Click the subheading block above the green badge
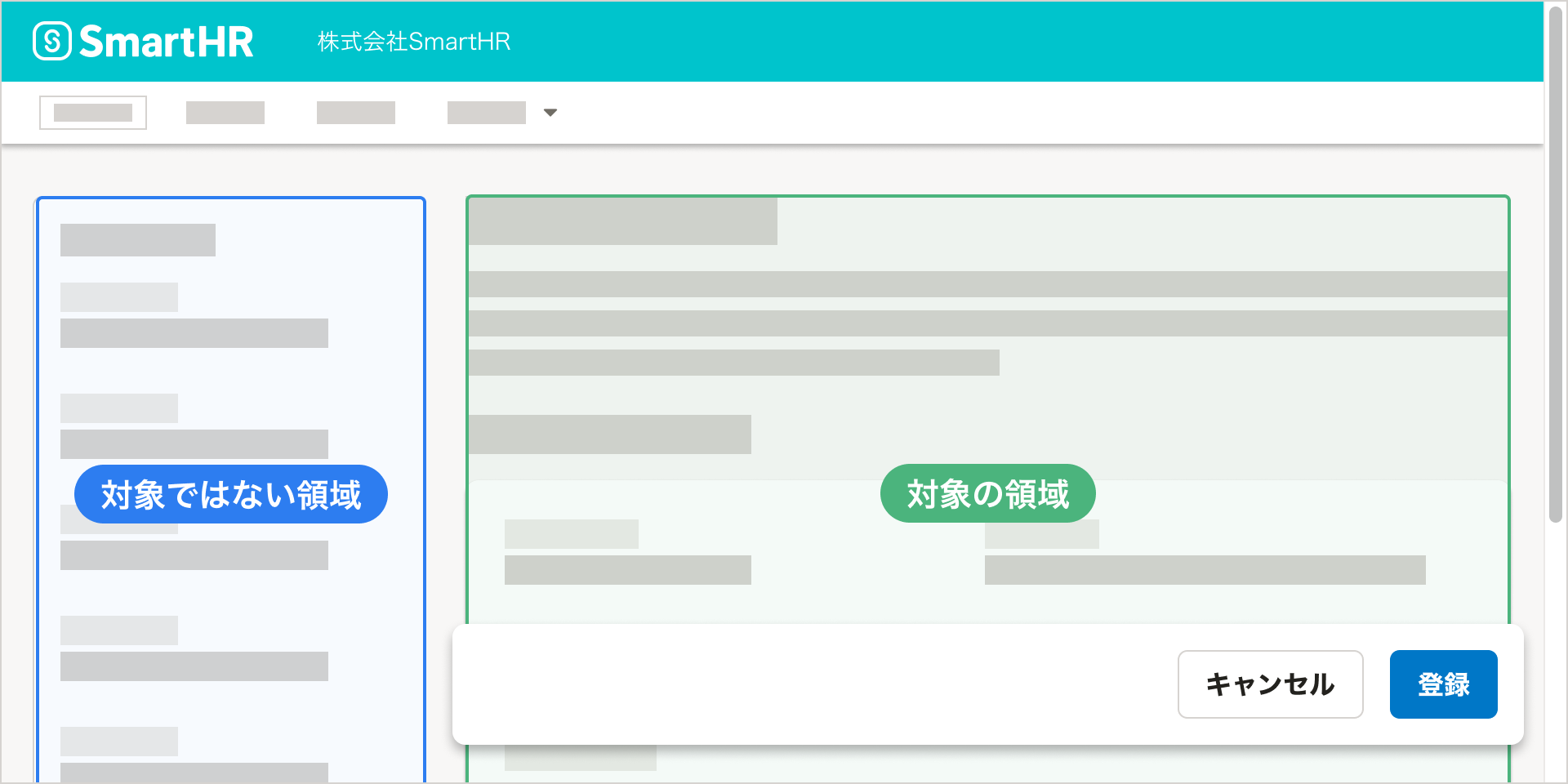 609,434
